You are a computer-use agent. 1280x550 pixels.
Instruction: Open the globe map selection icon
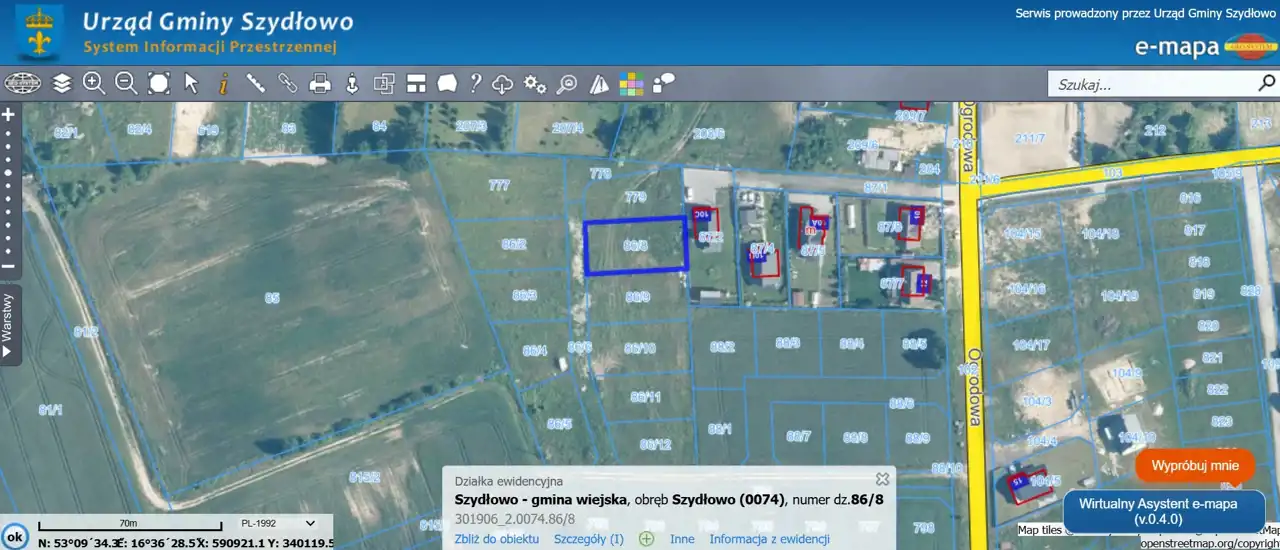click(x=22, y=83)
